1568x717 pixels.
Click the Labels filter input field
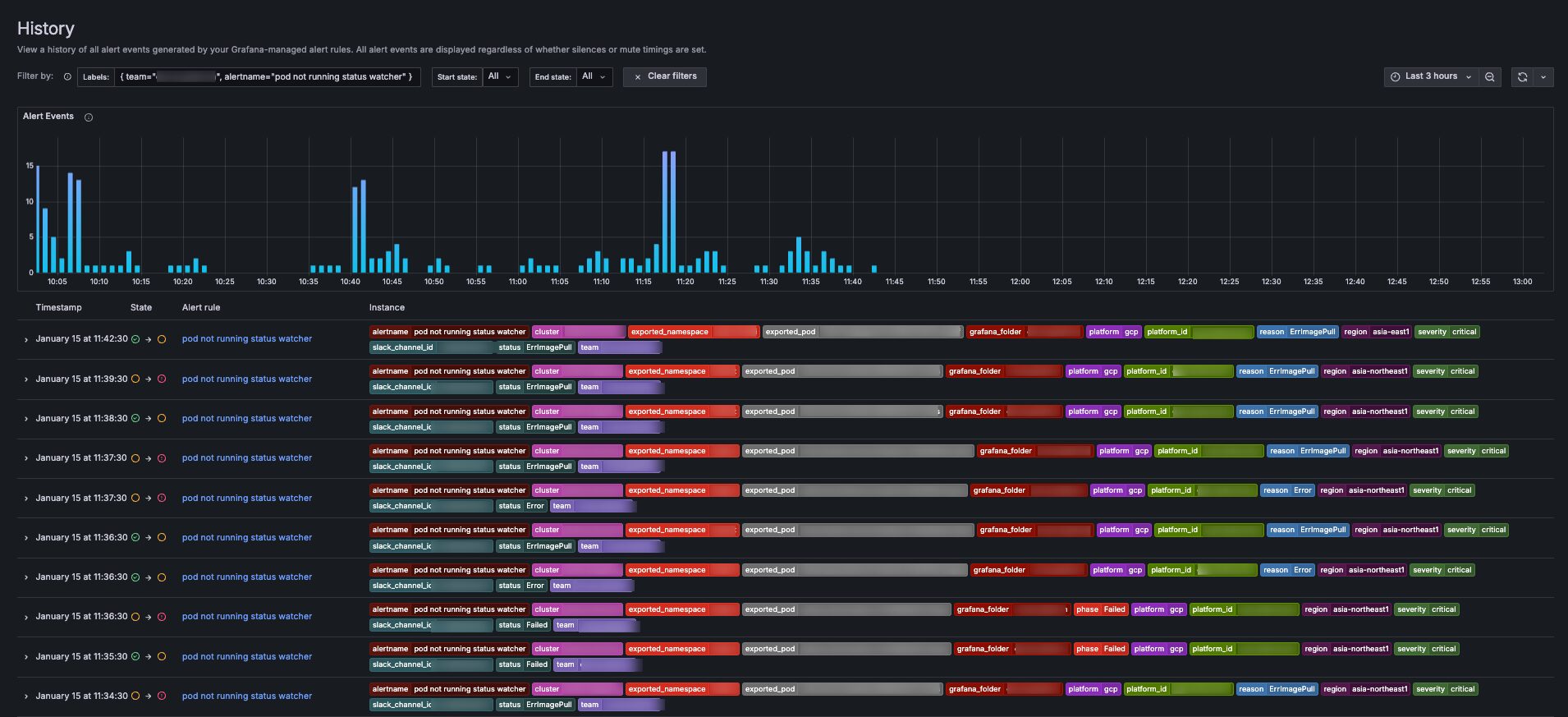point(267,76)
